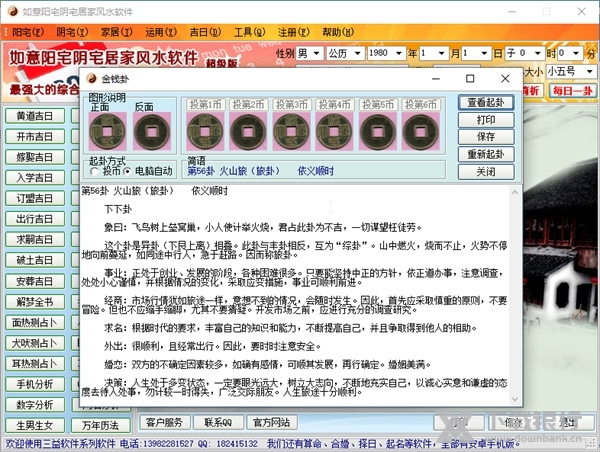Click the 打印 button in dialog
The image size is (600, 452).
point(486,120)
